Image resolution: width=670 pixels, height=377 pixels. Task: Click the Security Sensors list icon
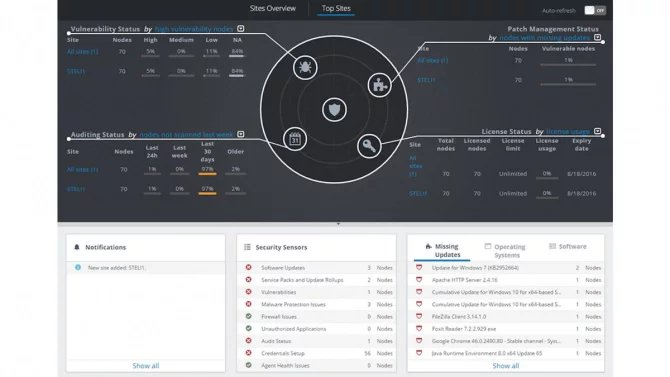coord(247,247)
